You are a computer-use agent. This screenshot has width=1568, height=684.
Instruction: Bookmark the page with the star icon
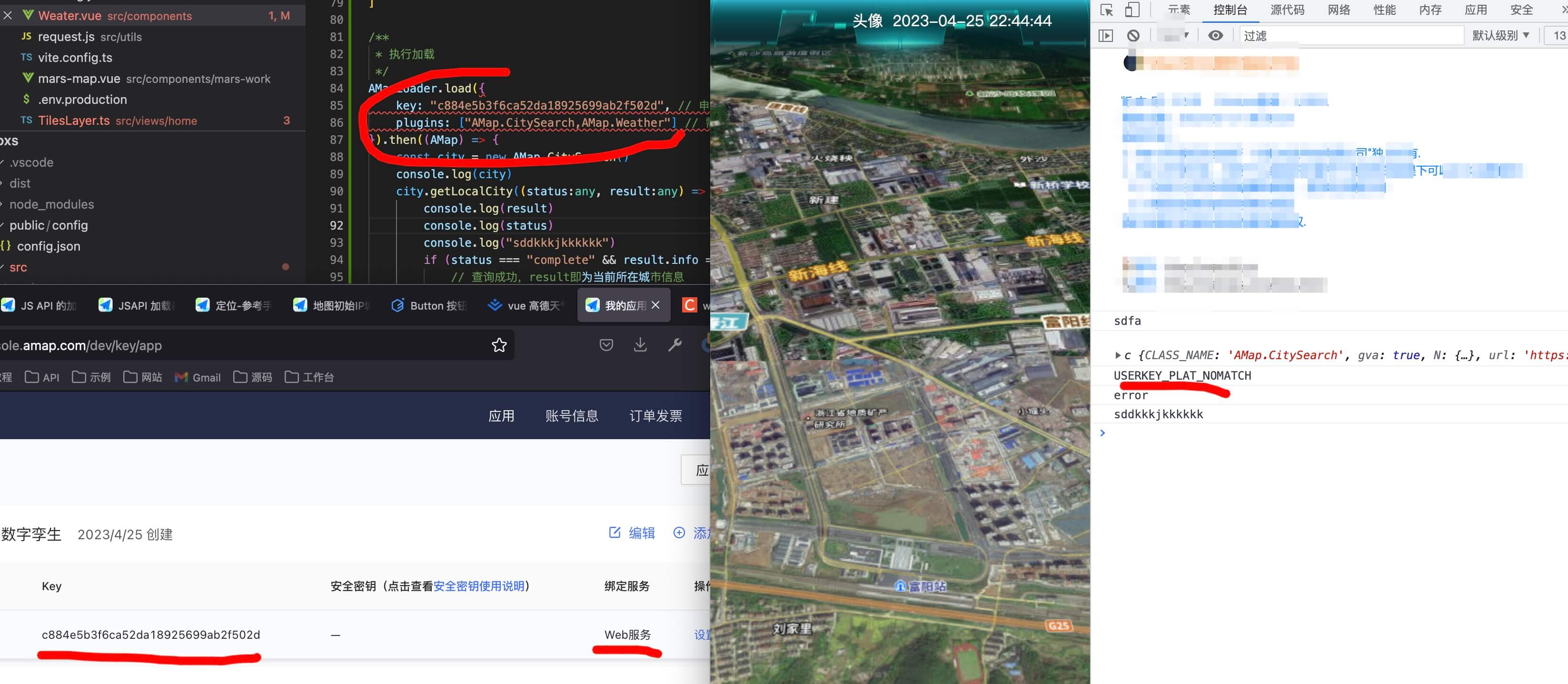pos(499,345)
